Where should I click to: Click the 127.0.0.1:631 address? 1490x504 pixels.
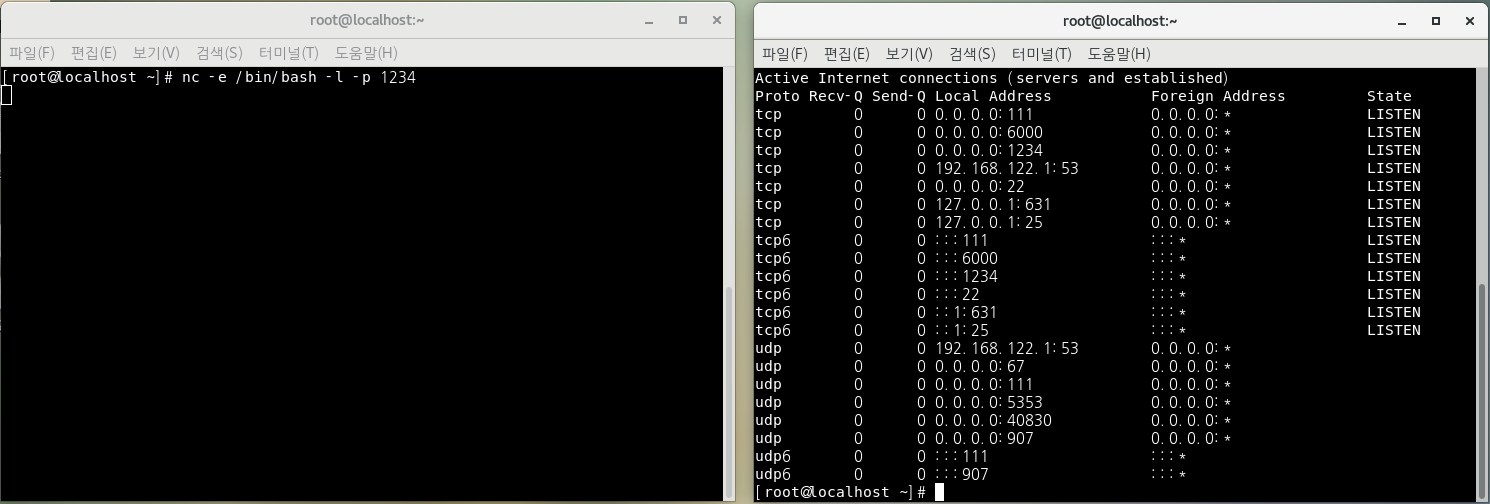tap(993, 204)
